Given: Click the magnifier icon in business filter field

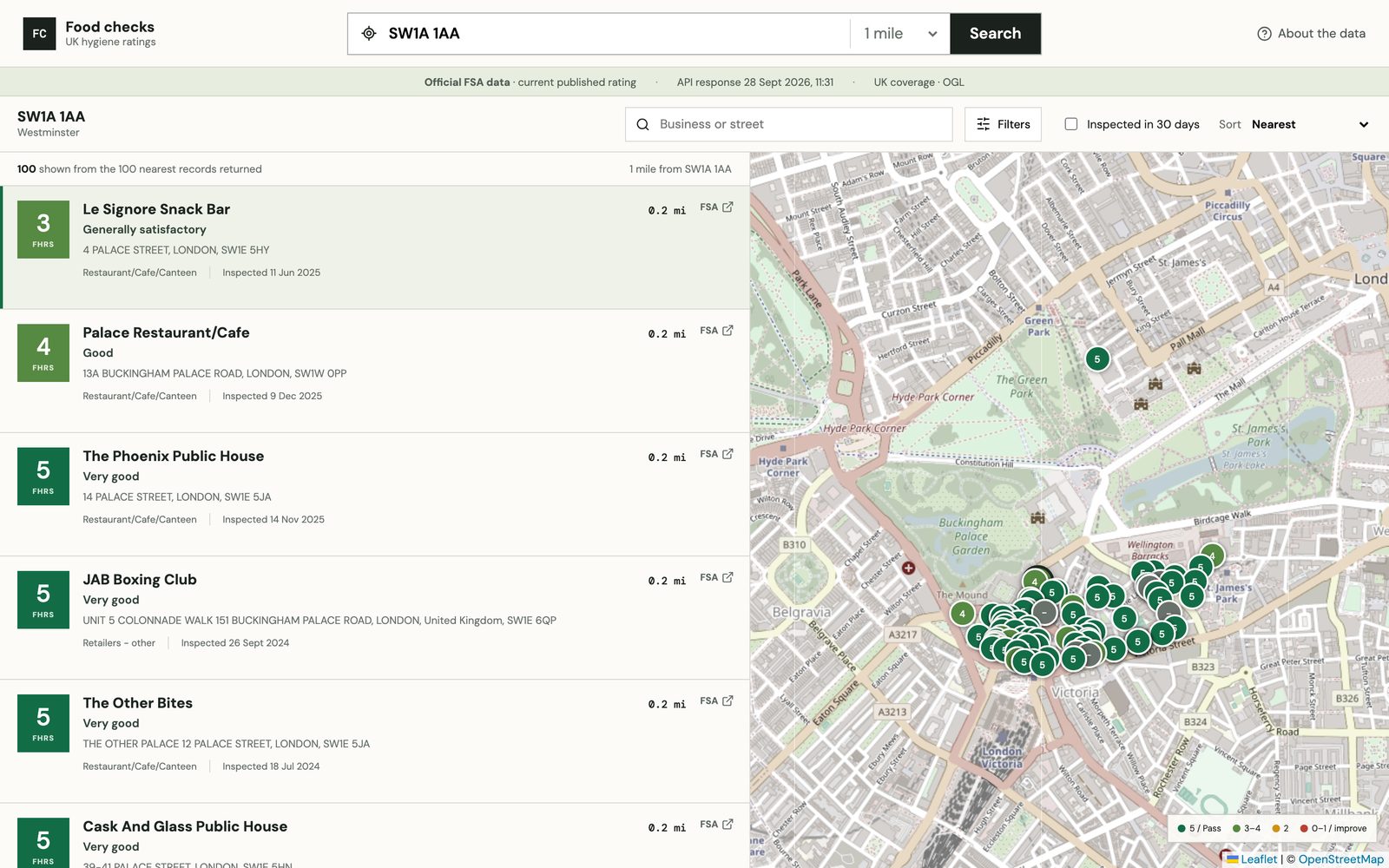Looking at the screenshot, I should coord(642,124).
